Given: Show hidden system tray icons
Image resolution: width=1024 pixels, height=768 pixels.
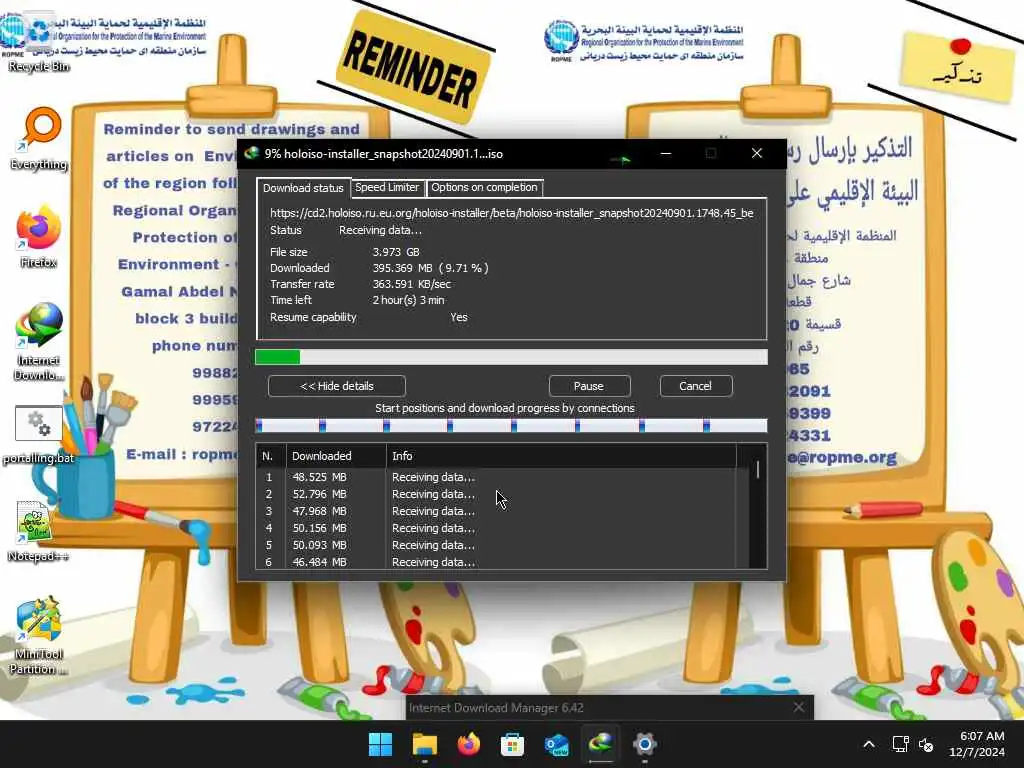Looking at the screenshot, I should tap(869, 744).
